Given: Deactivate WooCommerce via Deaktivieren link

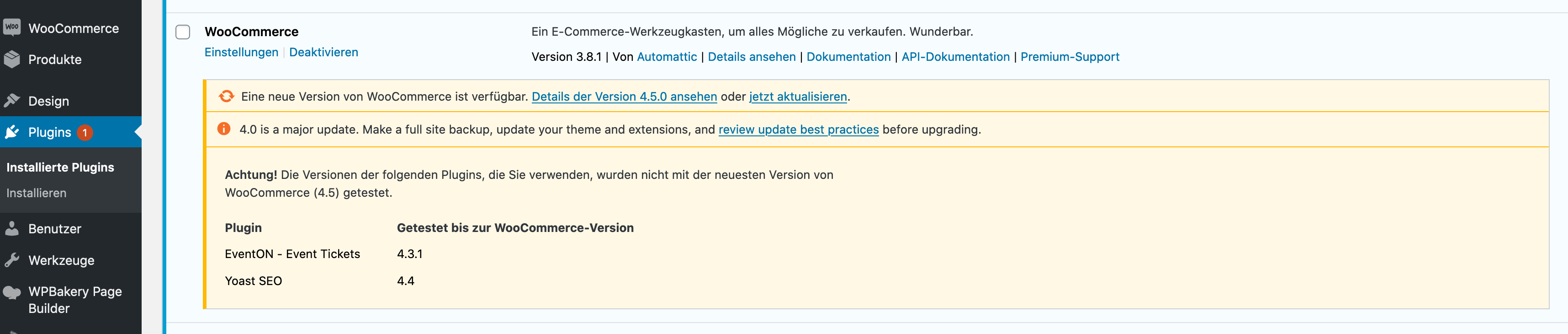Looking at the screenshot, I should tap(323, 53).
